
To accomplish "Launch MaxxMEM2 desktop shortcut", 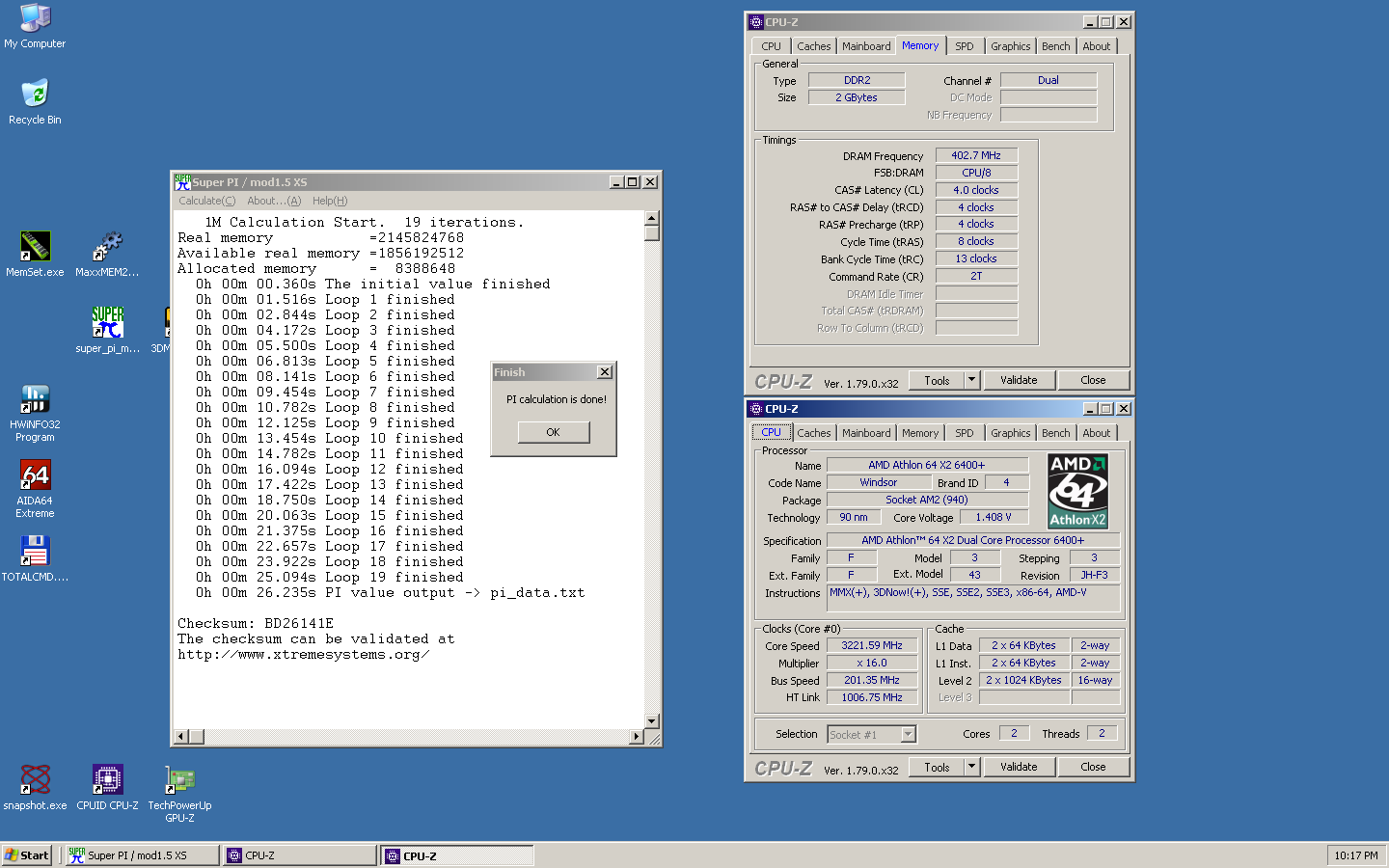I will [x=107, y=255].
